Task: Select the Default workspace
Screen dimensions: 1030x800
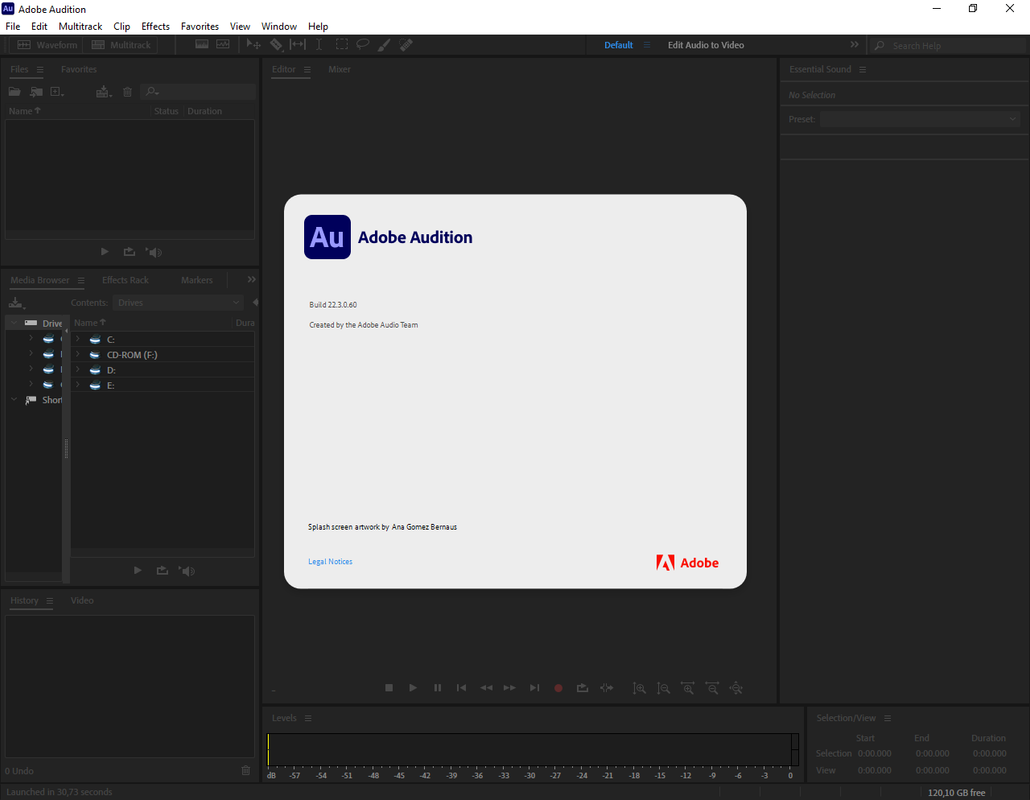Action: click(x=618, y=45)
